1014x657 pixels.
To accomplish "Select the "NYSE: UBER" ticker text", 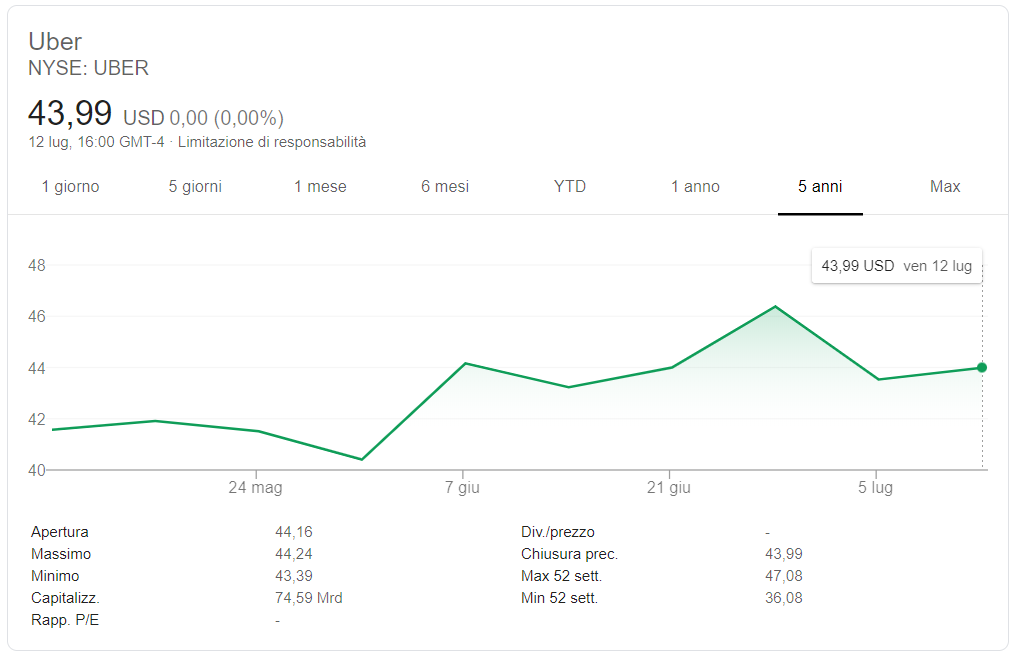I will 89,68.
